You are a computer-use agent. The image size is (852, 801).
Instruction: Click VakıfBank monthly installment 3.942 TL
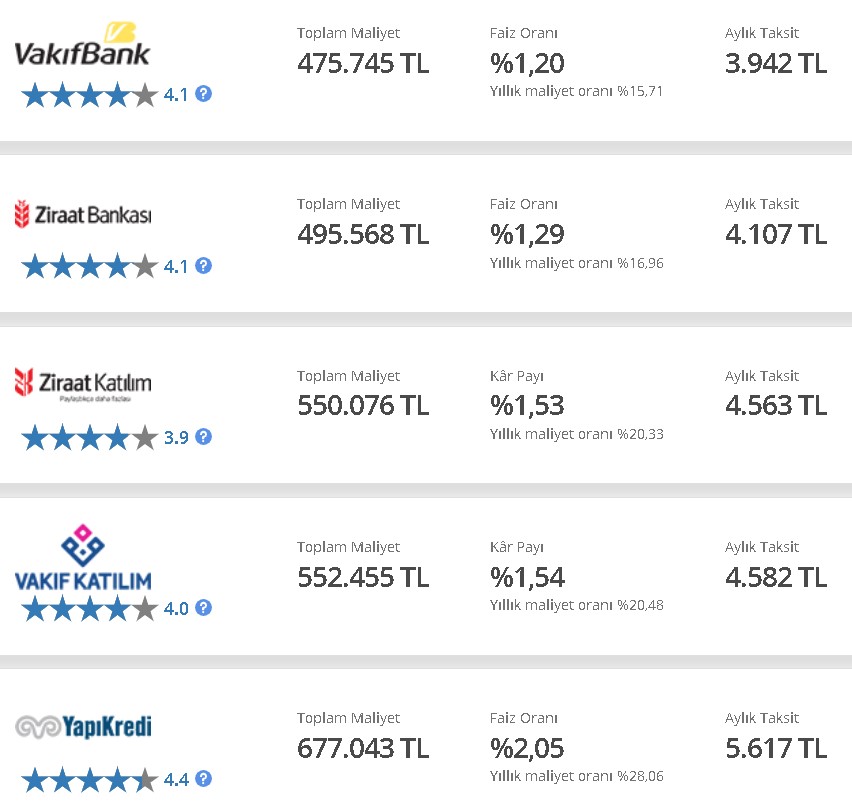776,63
